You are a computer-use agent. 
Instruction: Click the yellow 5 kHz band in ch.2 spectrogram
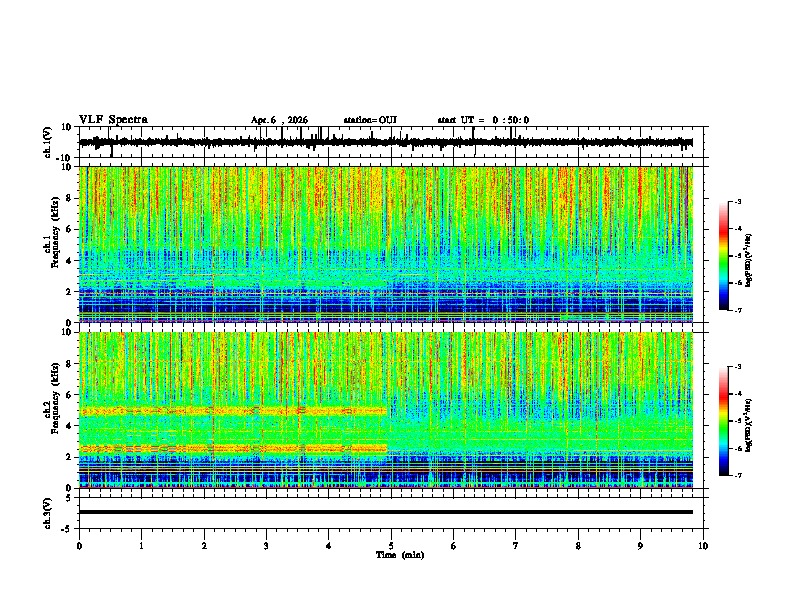coord(233,411)
